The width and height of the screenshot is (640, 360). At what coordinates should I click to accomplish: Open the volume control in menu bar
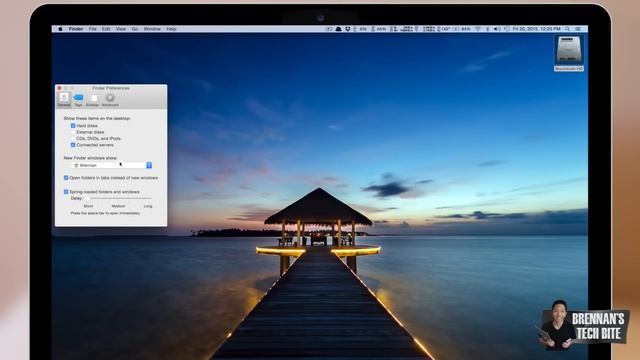[497, 29]
